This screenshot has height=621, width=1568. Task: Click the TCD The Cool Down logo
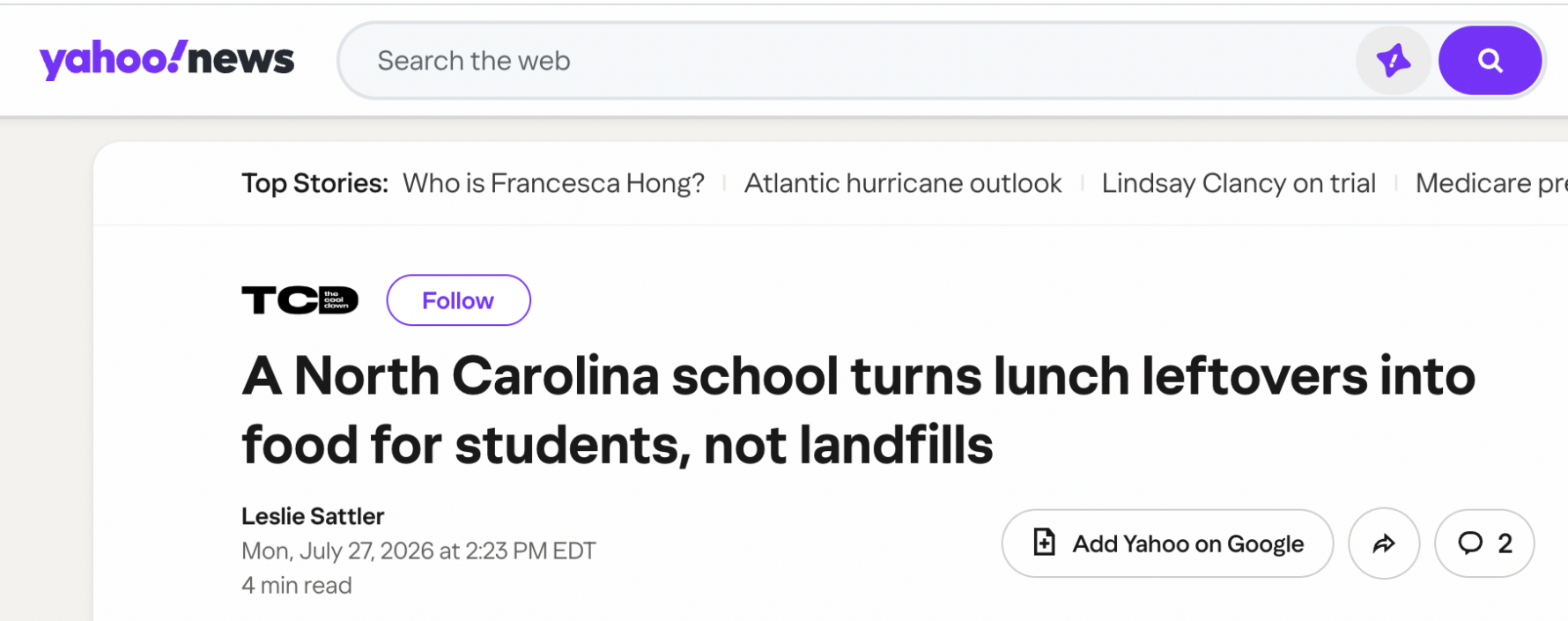(x=300, y=300)
